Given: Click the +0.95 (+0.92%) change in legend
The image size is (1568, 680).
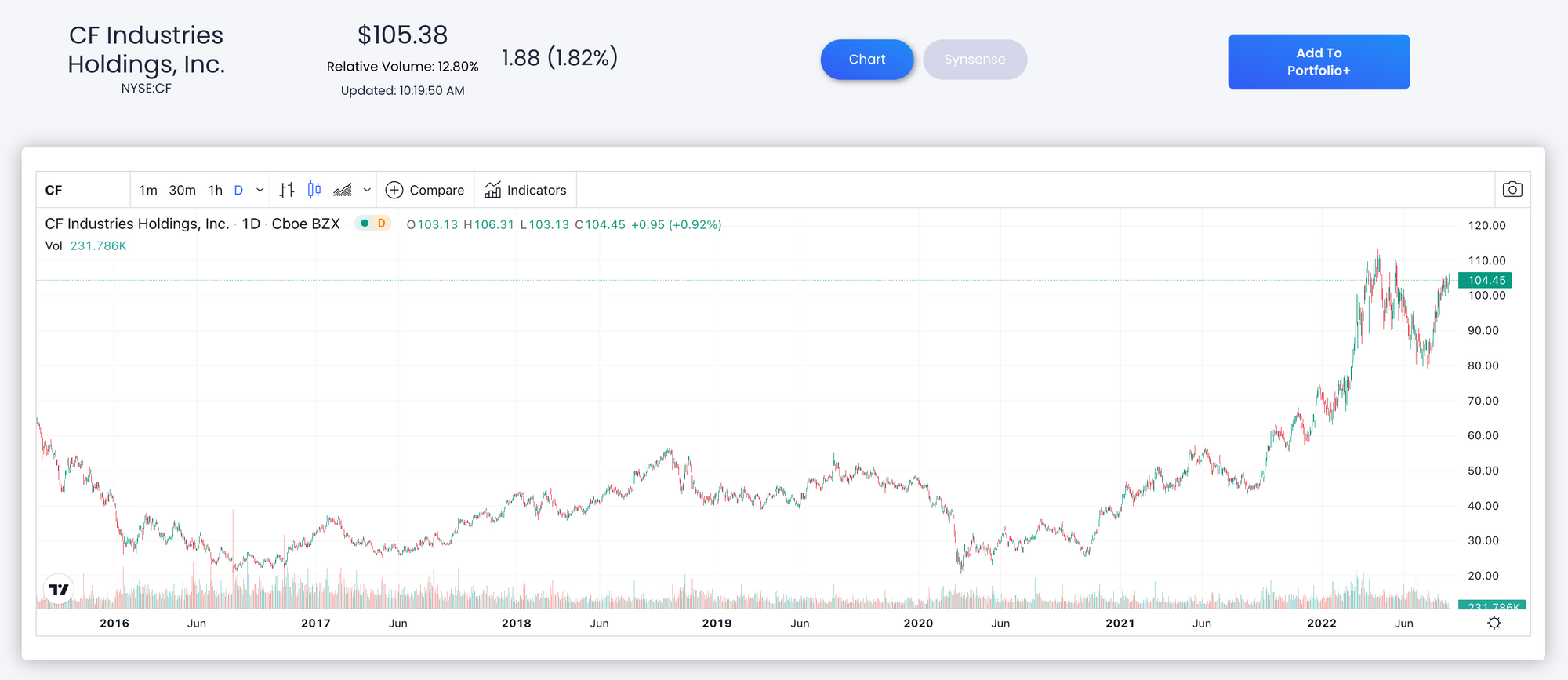Looking at the screenshot, I should click(677, 224).
